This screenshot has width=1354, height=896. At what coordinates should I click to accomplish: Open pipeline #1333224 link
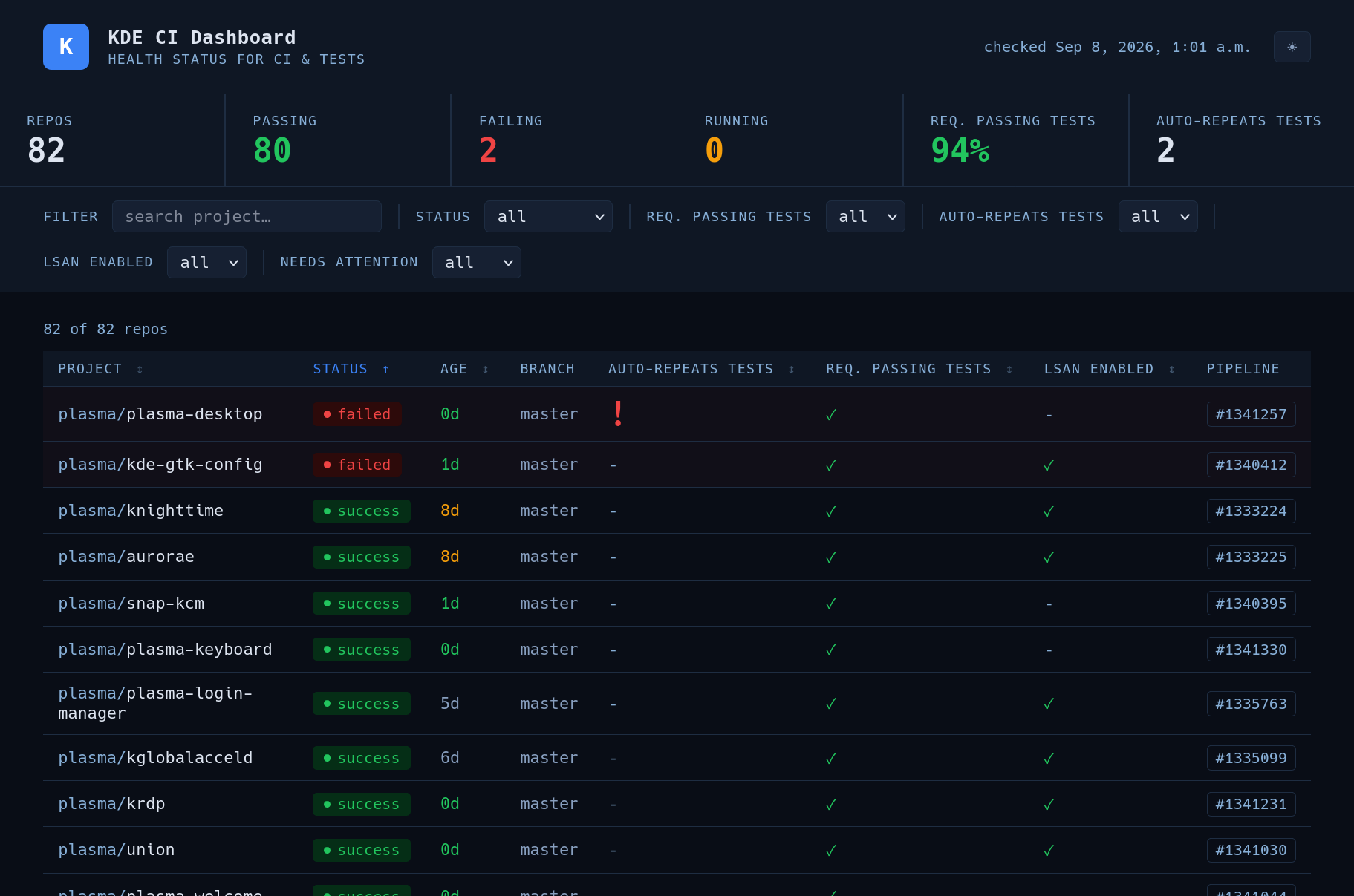[1251, 511]
